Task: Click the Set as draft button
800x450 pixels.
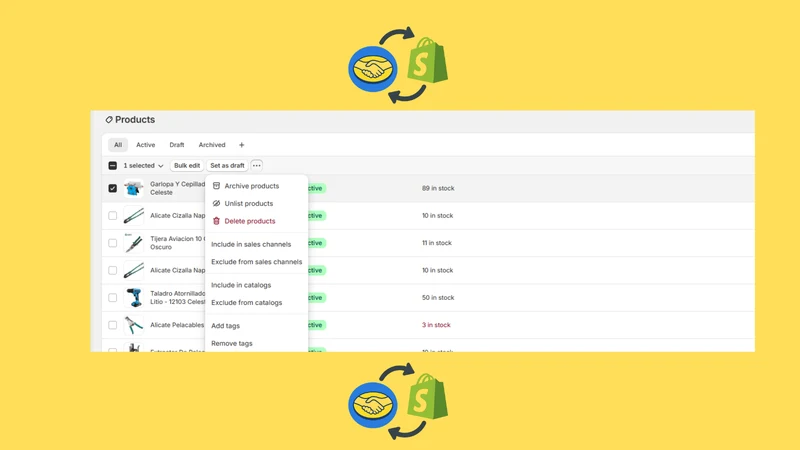Action: [227, 165]
